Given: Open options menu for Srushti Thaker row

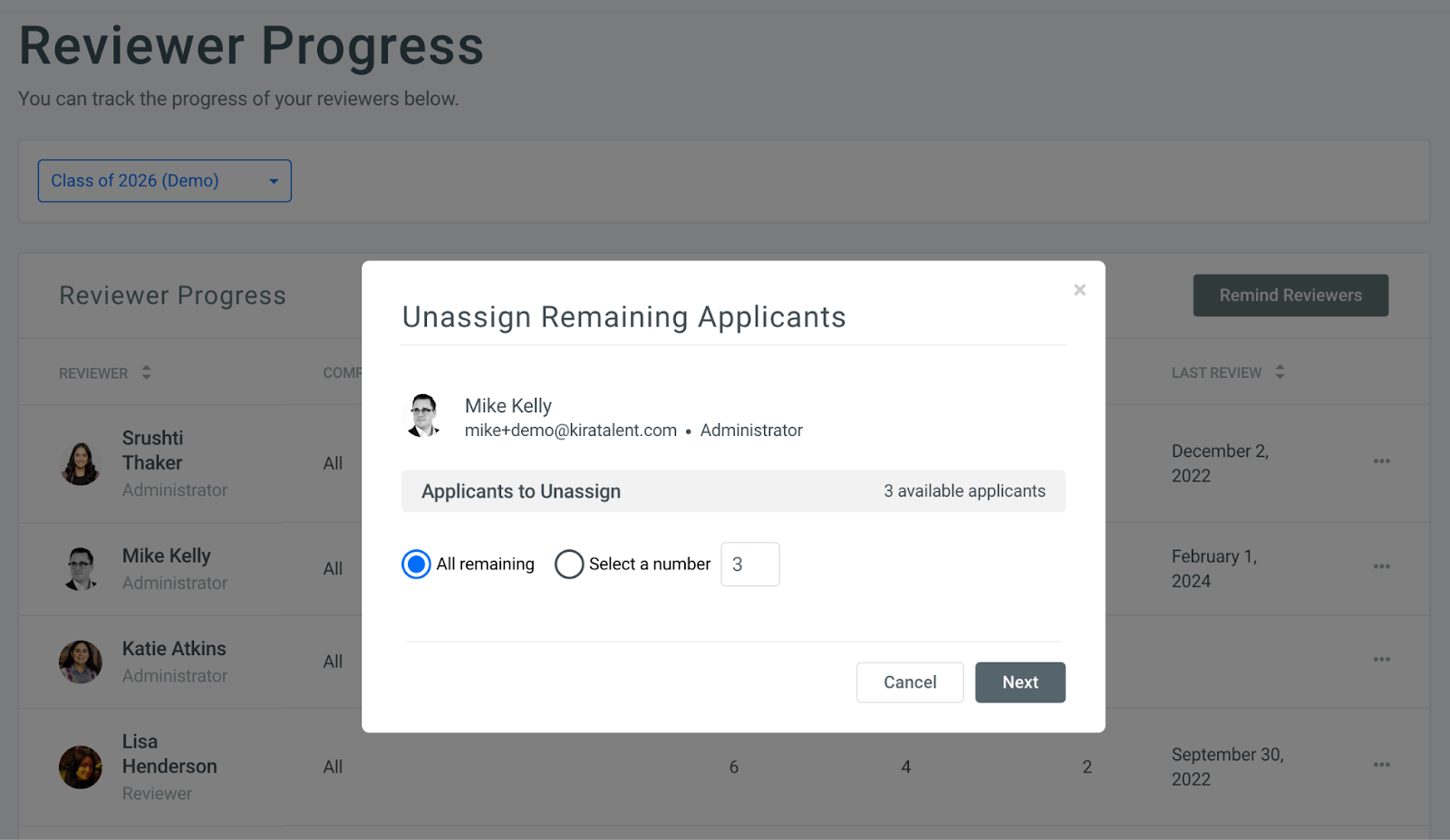Looking at the screenshot, I should click(x=1381, y=461).
